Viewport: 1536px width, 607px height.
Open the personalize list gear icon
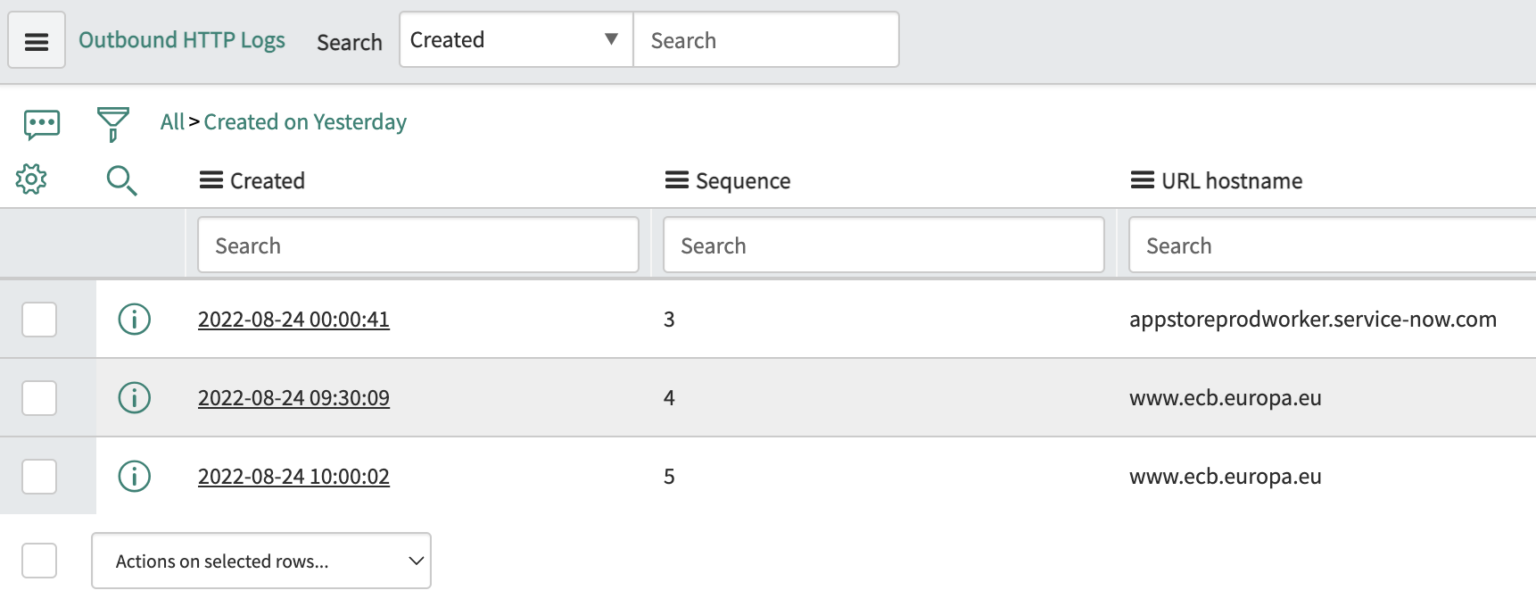click(32, 180)
